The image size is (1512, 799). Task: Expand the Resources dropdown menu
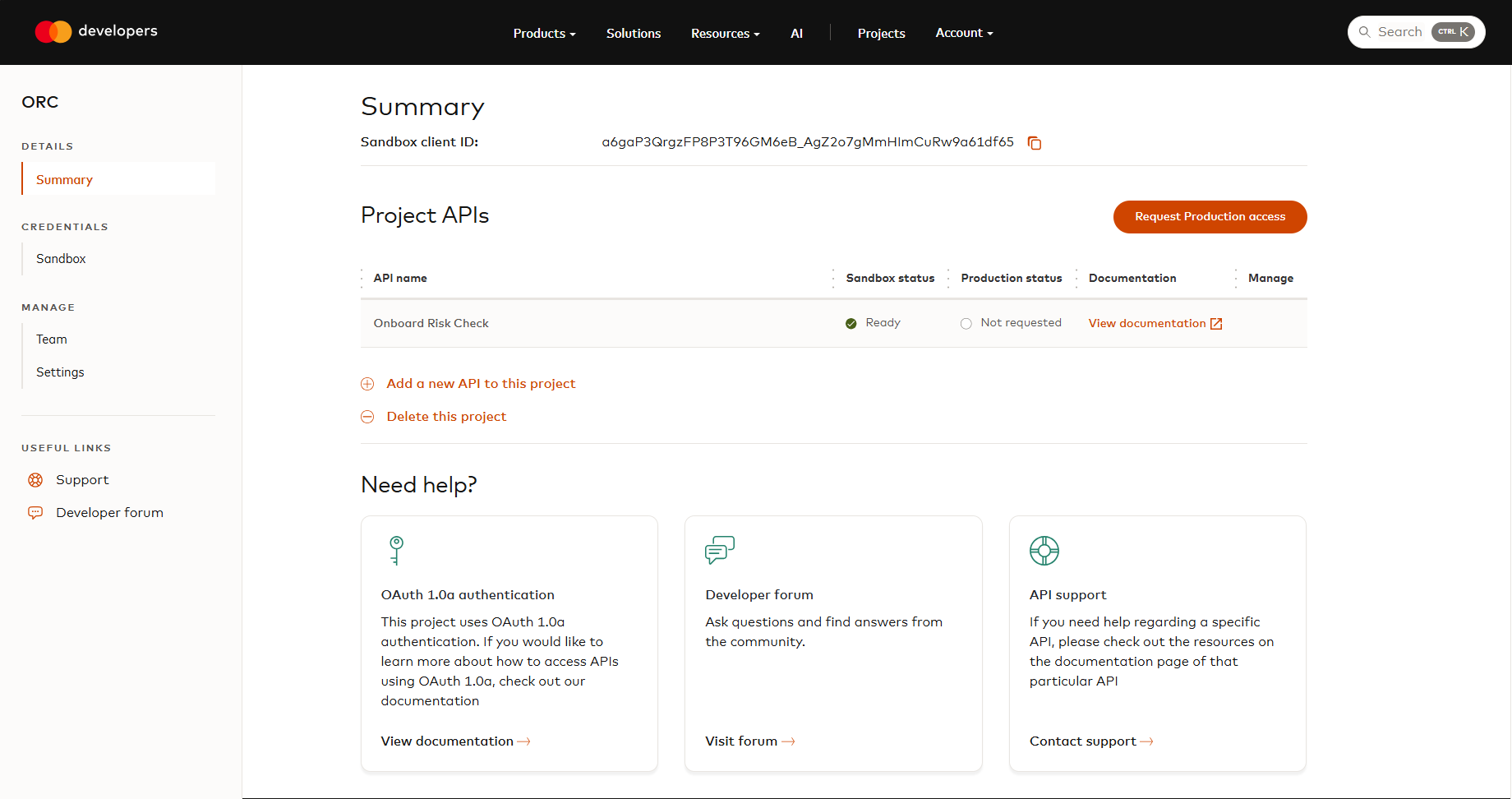725,33
